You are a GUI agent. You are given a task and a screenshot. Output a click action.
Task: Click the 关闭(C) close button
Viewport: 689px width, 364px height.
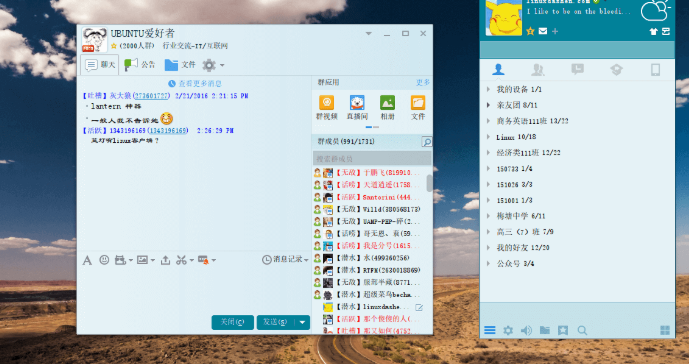click(x=232, y=322)
